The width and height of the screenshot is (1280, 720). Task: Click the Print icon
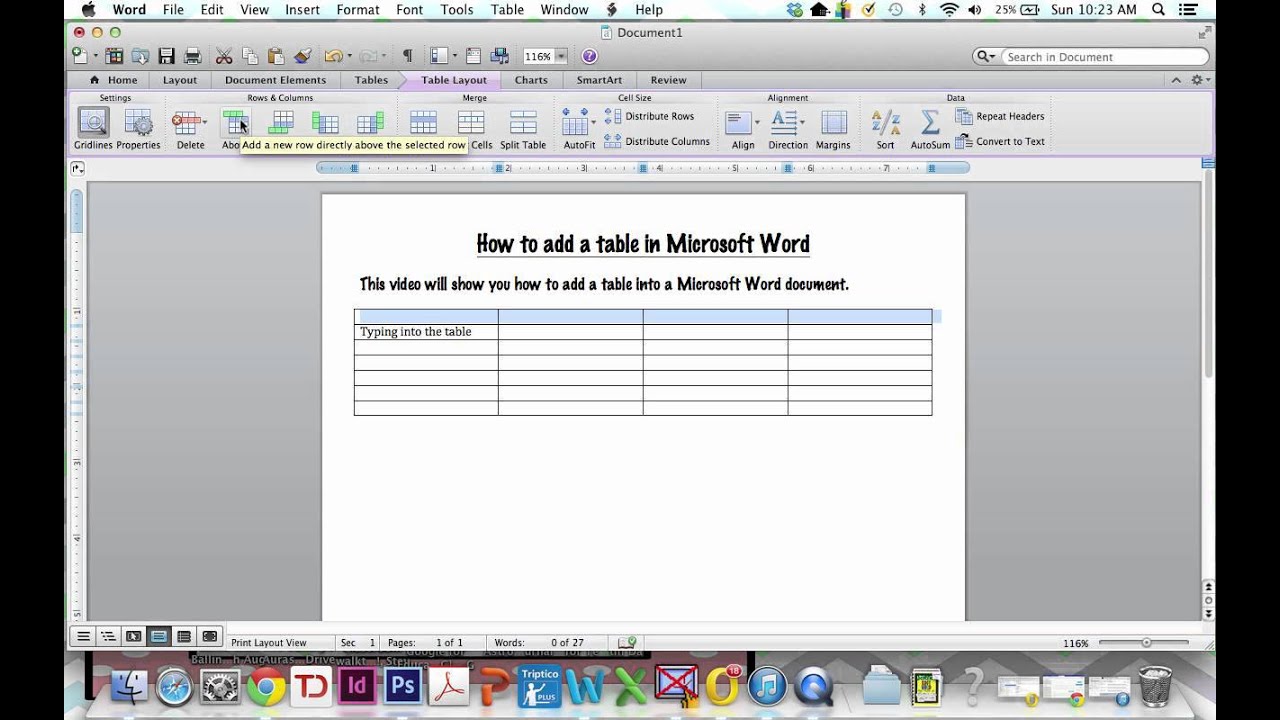pos(193,56)
